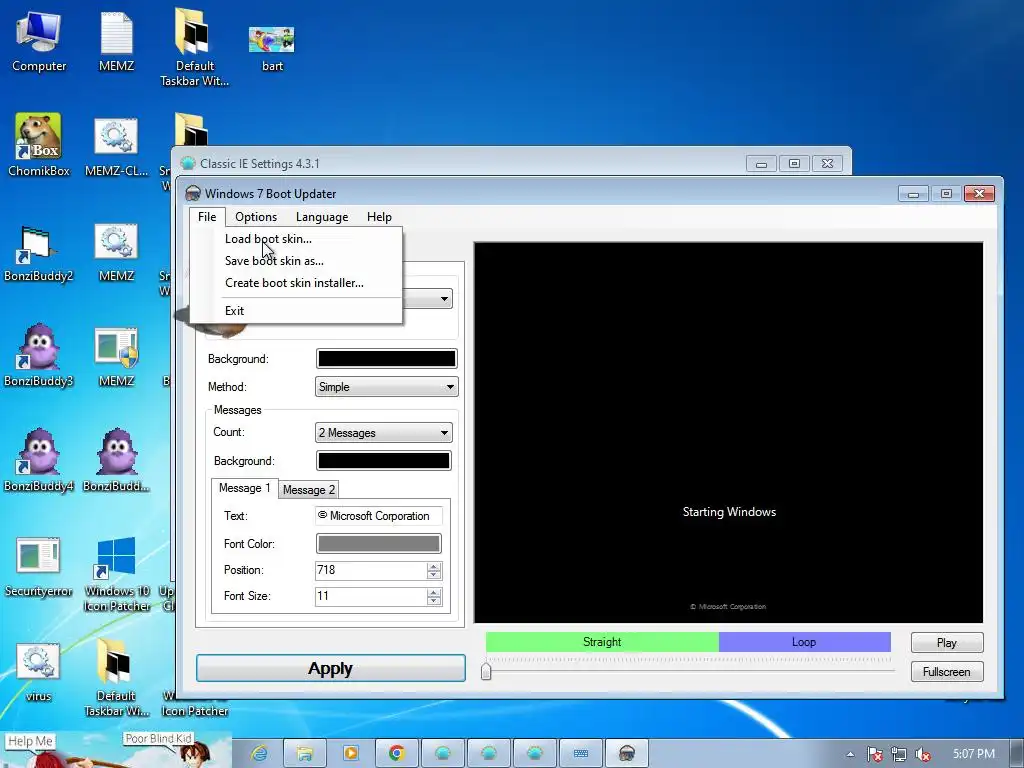Click the Starting Windows boot preview
The height and width of the screenshot is (768, 1024).
[x=728, y=432]
